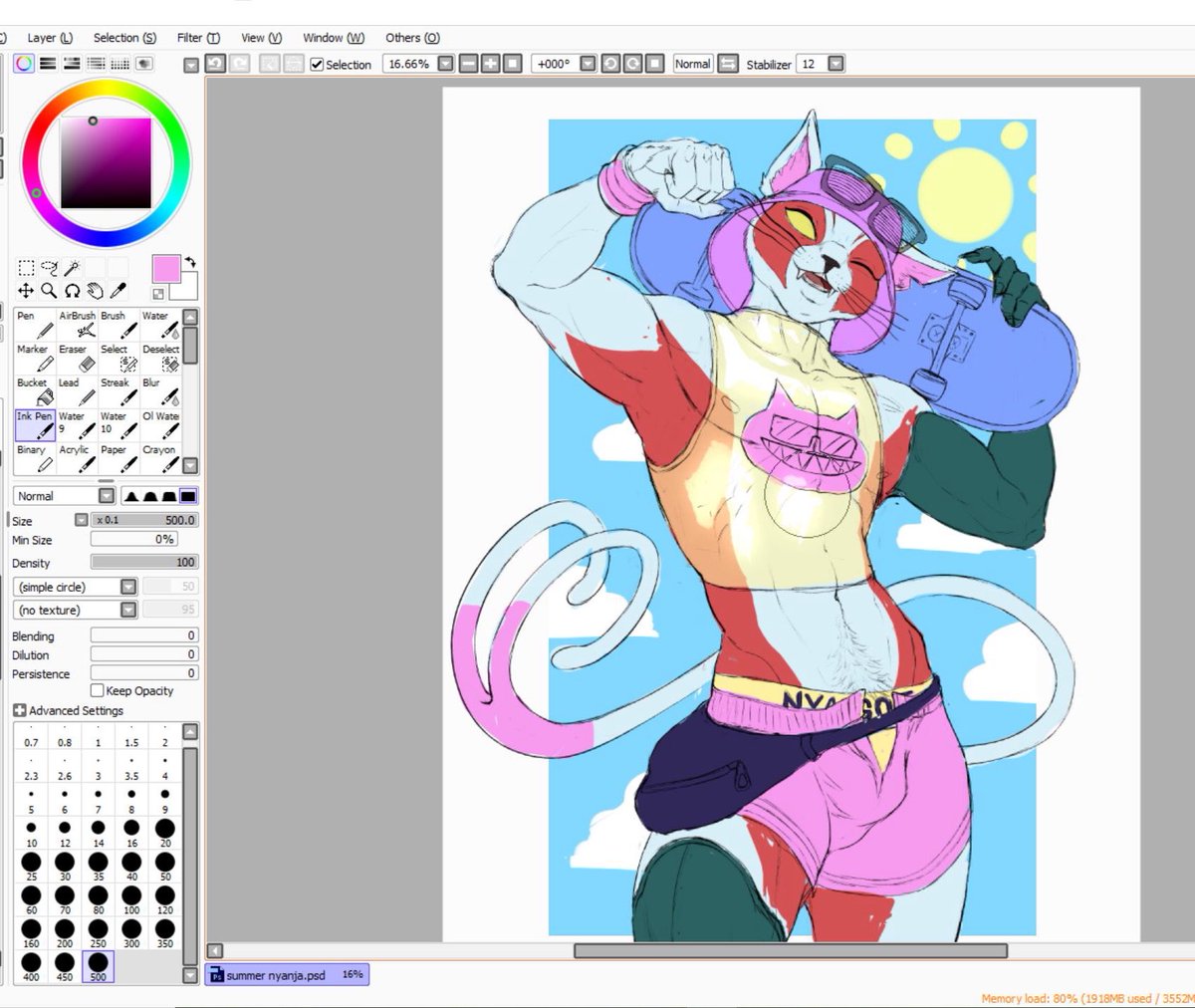
Task: Open the Size multiplier dropdown
Action: (82, 520)
